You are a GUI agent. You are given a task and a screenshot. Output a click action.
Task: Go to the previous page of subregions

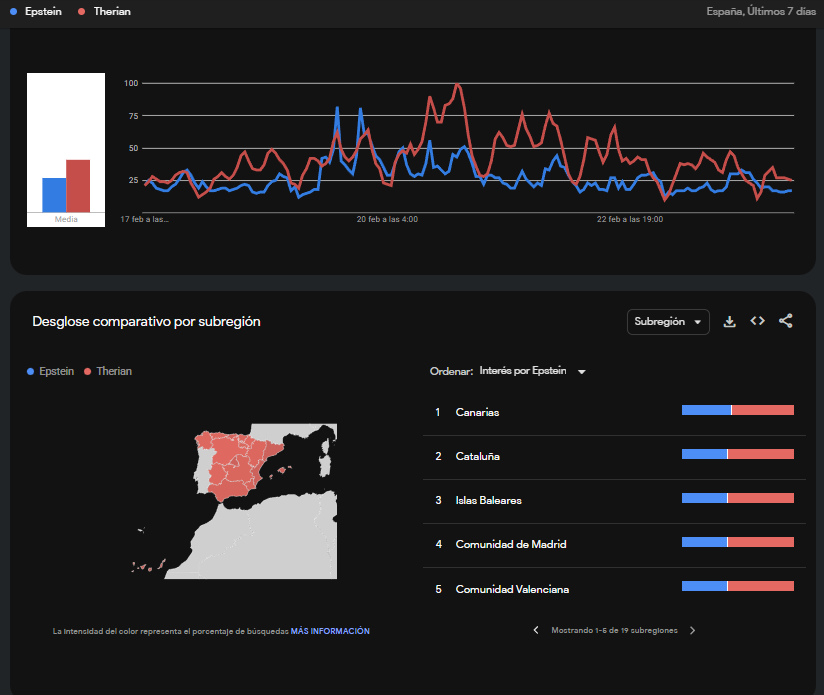(536, 631)
